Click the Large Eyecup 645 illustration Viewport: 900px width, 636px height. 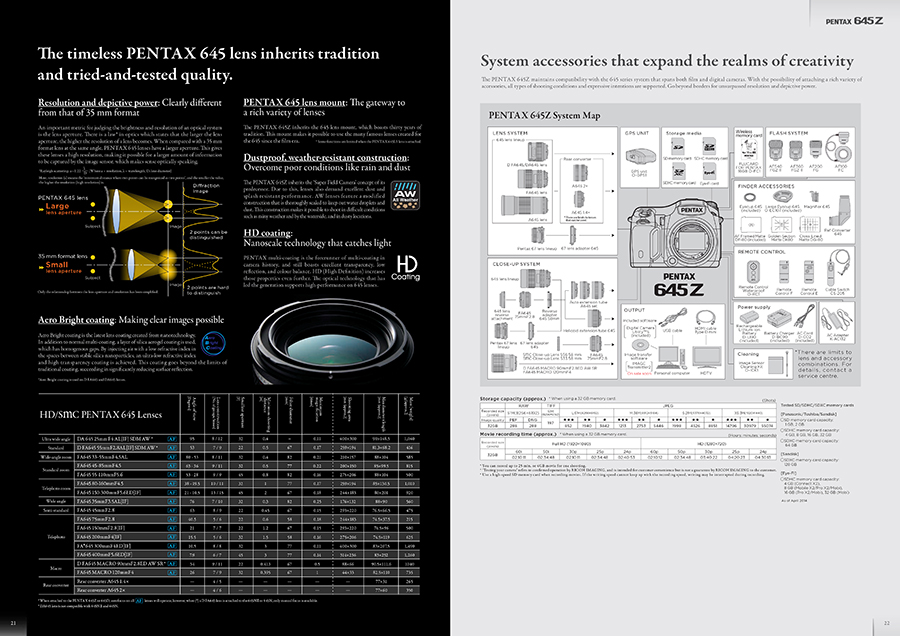click(782, 197)
